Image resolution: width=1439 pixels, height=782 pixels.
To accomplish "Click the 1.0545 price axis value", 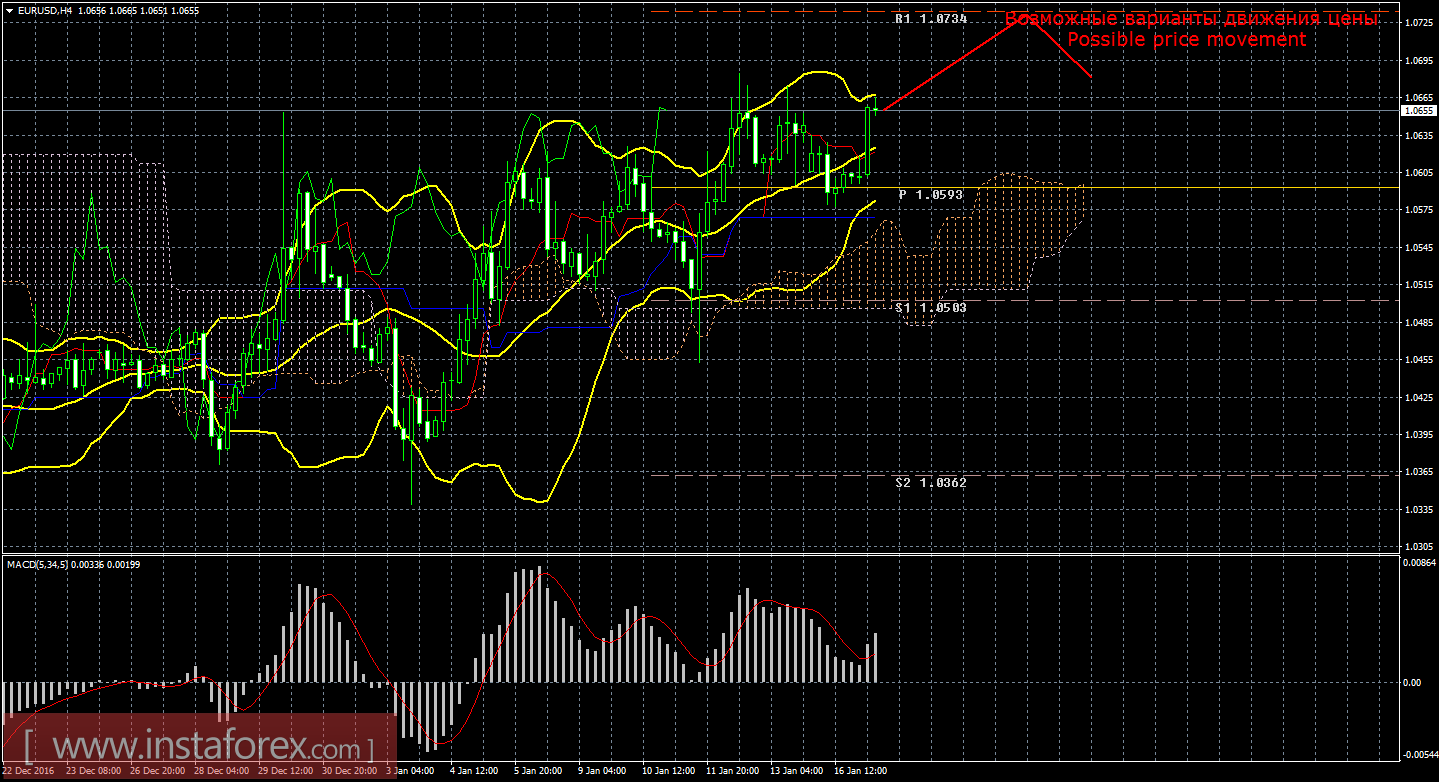I will coord(1418,247).
